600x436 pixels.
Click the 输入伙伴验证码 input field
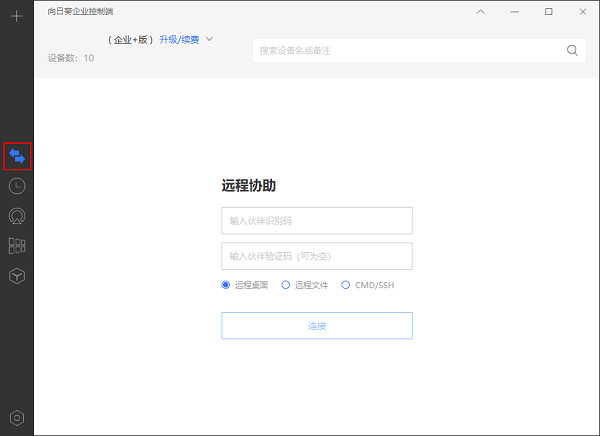[316, 256]
